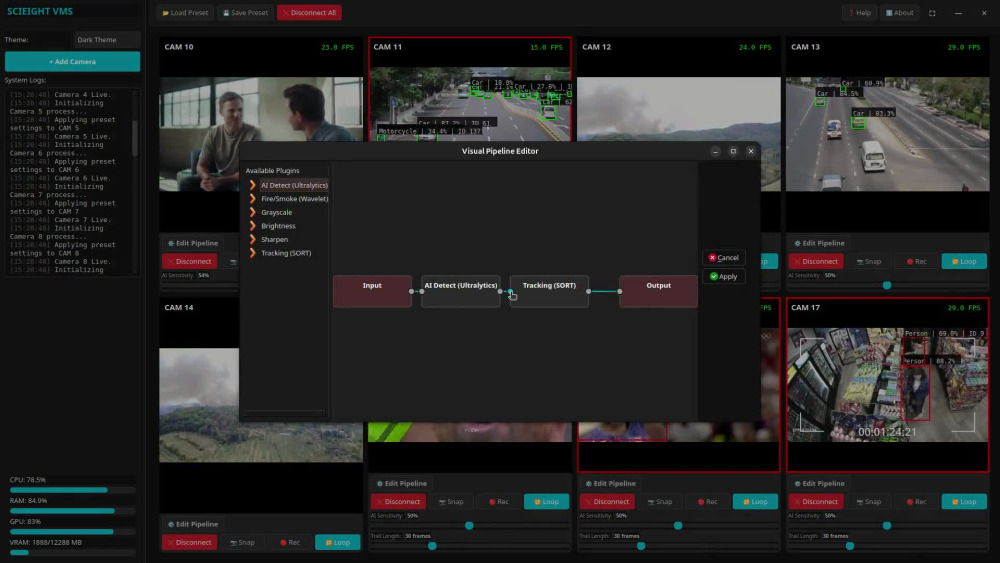
Task: Click Save Preset in the top bar
Action: coord(245,13)
